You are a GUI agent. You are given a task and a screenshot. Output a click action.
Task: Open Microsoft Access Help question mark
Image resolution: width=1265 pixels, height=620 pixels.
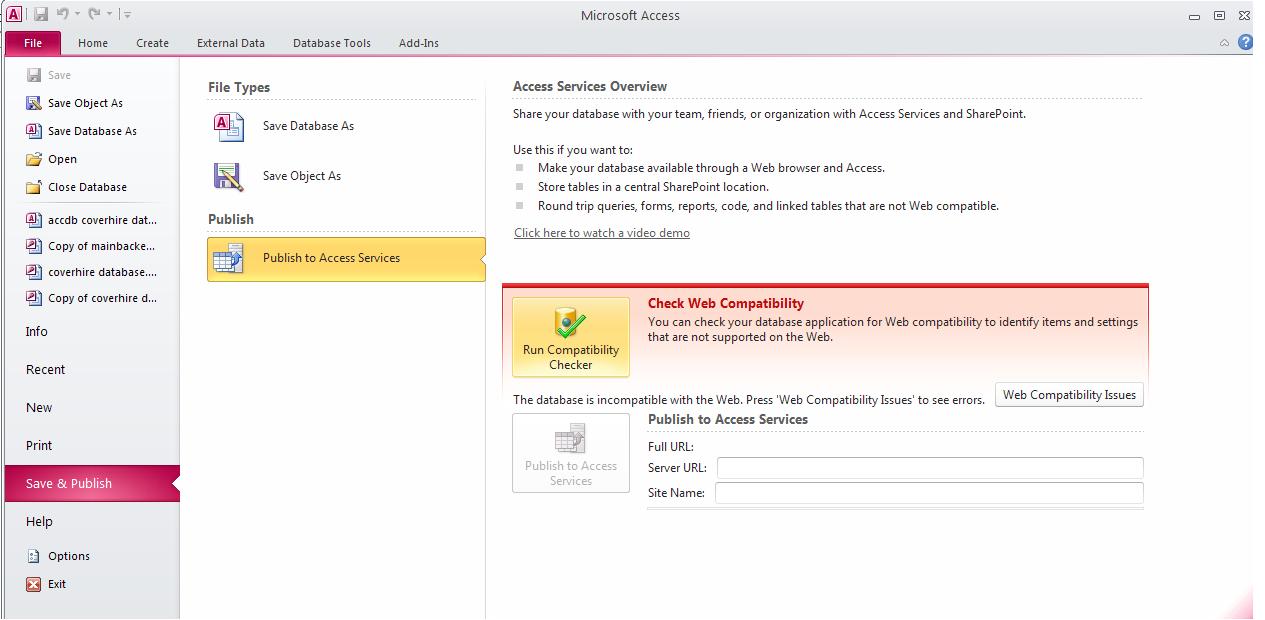(x=1245, y=42)
